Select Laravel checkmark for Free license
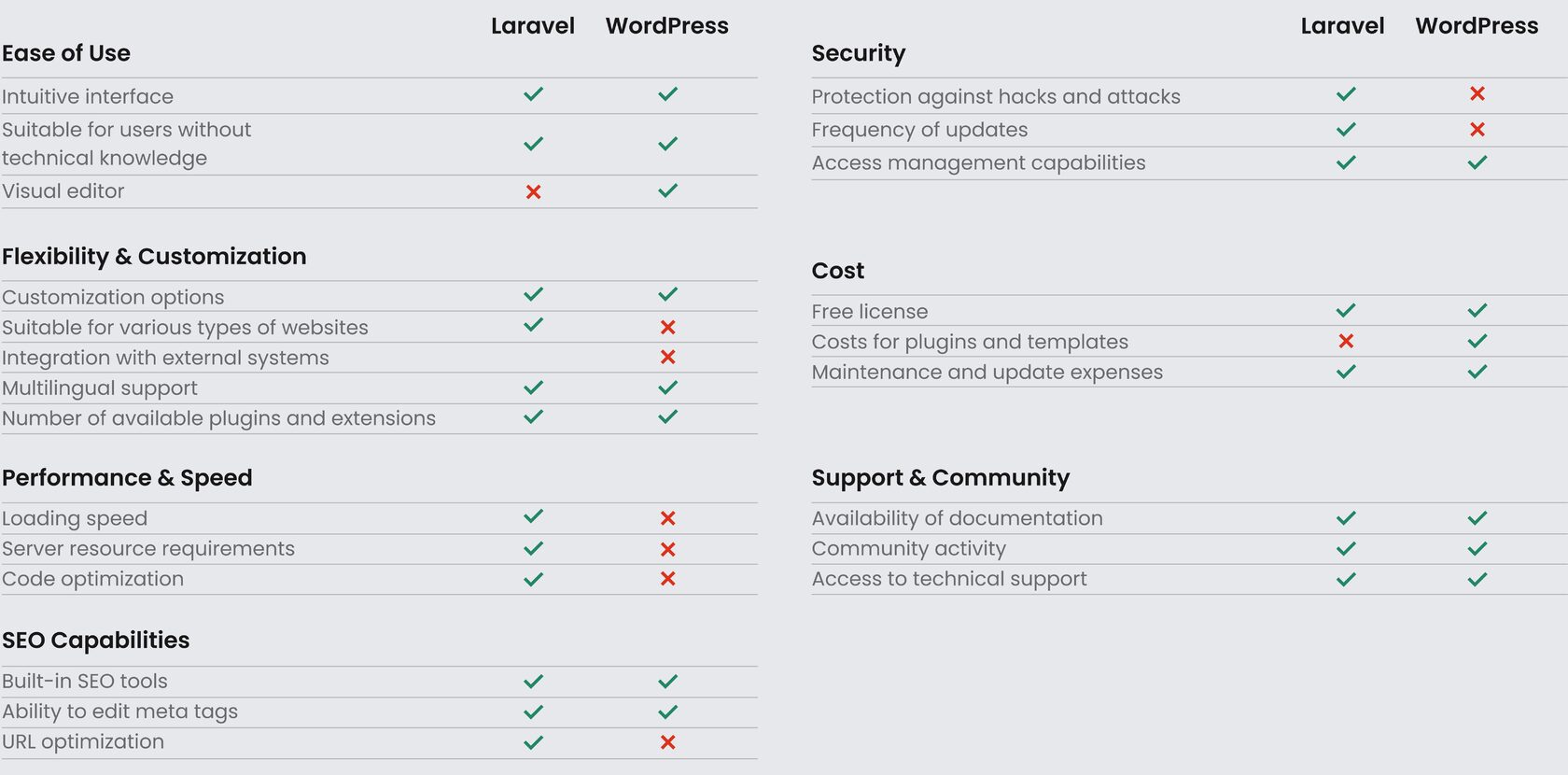The height and width of the screenshot is (775, 1568). point(1346,311)
